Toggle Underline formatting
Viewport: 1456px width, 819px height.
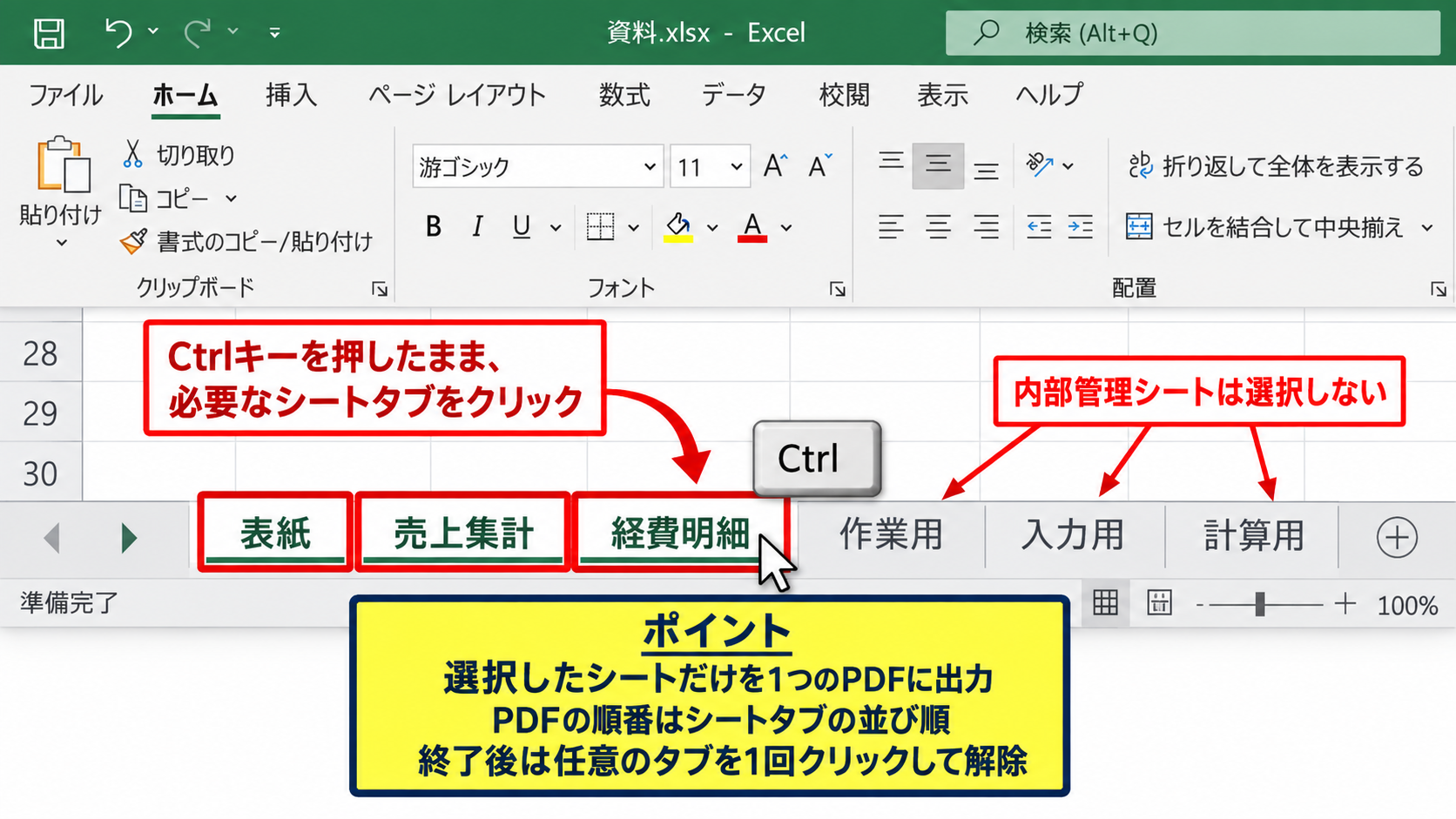click(x=522, y=227)
